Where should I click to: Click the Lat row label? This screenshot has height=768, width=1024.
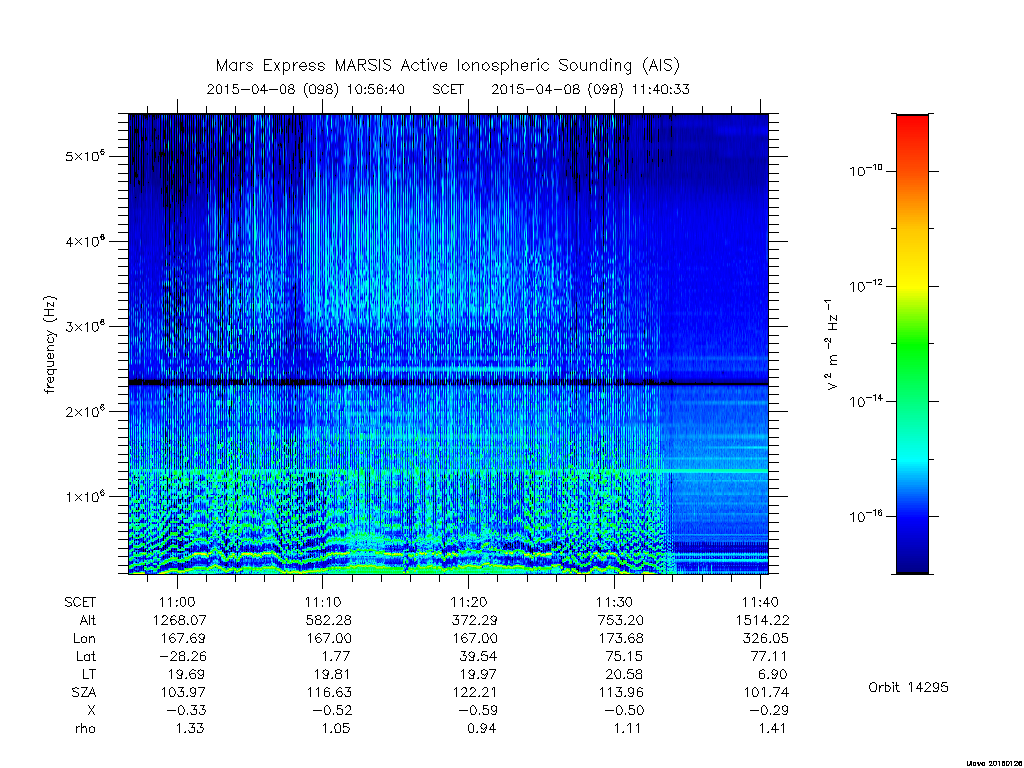85,656
